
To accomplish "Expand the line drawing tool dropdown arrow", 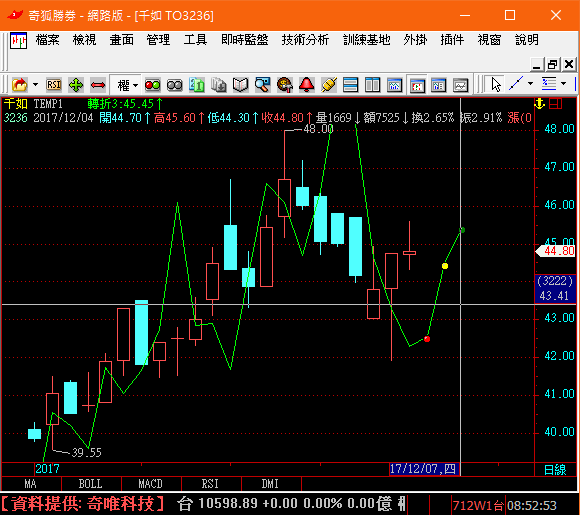I will coord(530,84).
